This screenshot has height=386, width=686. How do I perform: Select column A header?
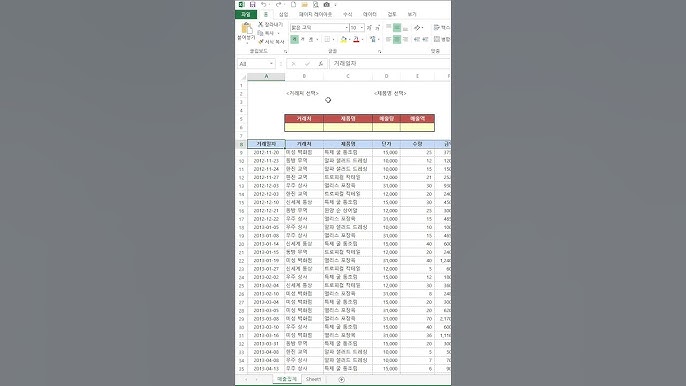pos(266,77)
